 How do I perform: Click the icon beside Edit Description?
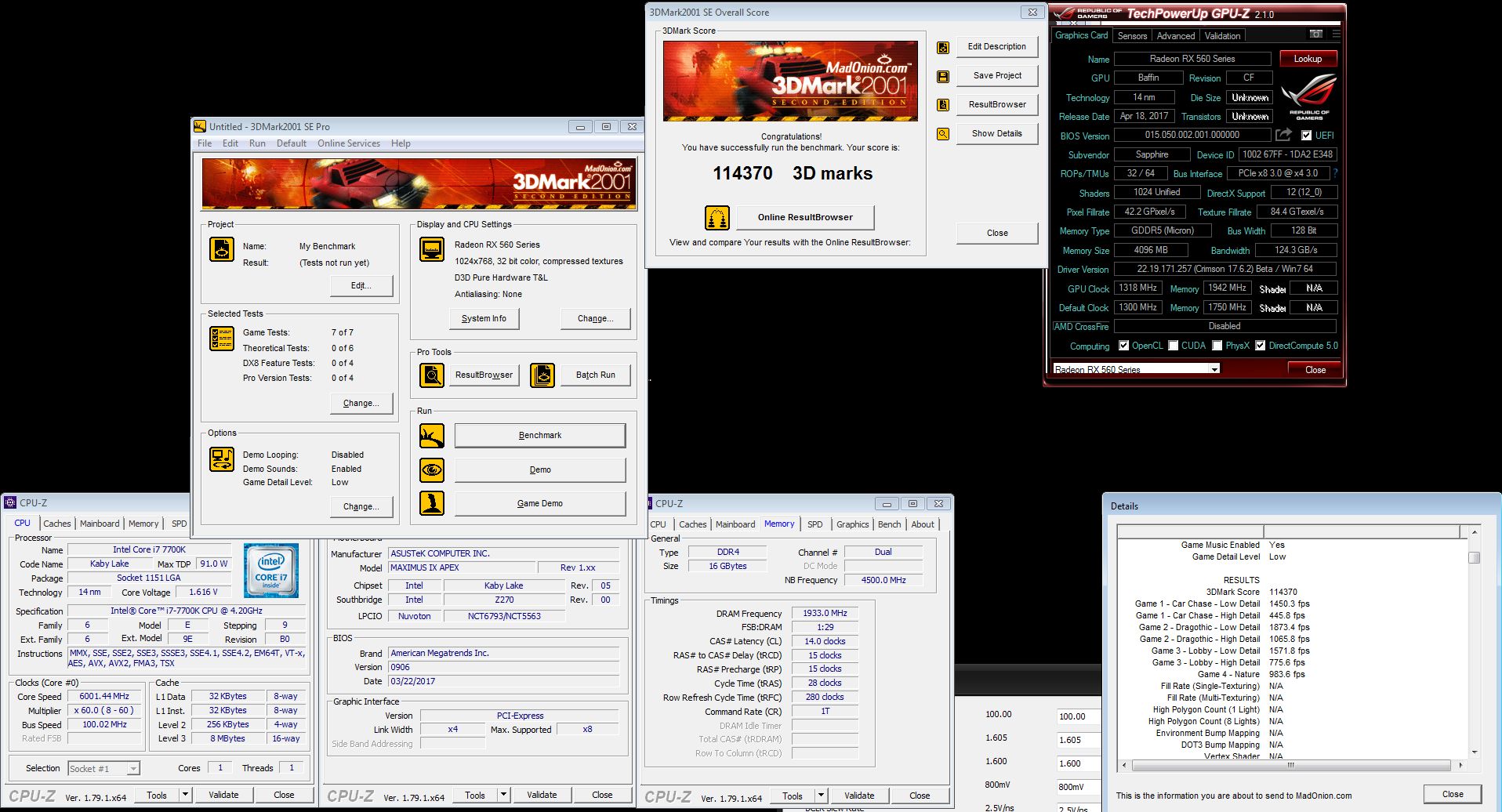point(943,47)
